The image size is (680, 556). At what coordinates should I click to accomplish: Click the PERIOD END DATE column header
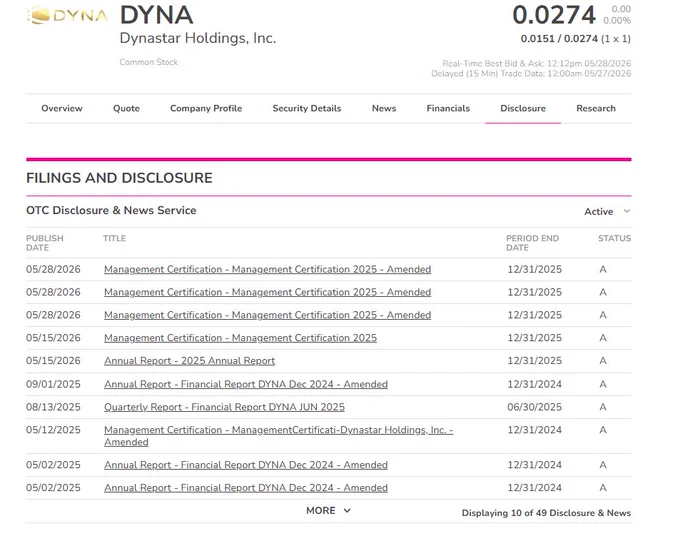tap(533, 243)
